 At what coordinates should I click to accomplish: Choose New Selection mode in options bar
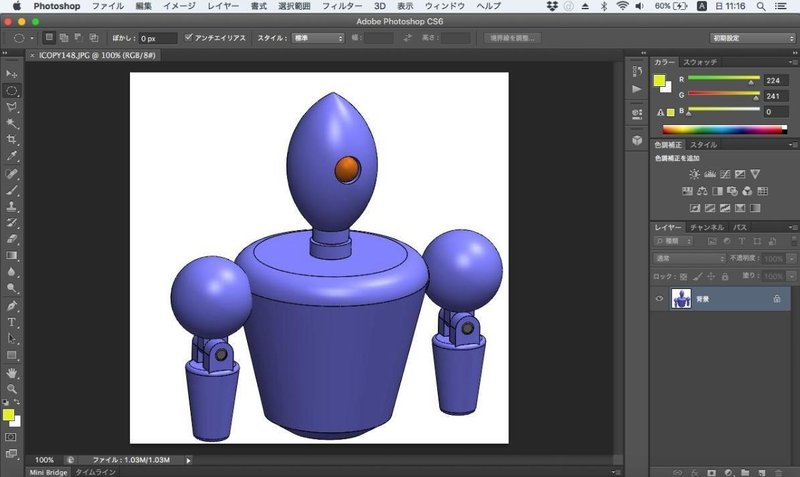point(49,37)
